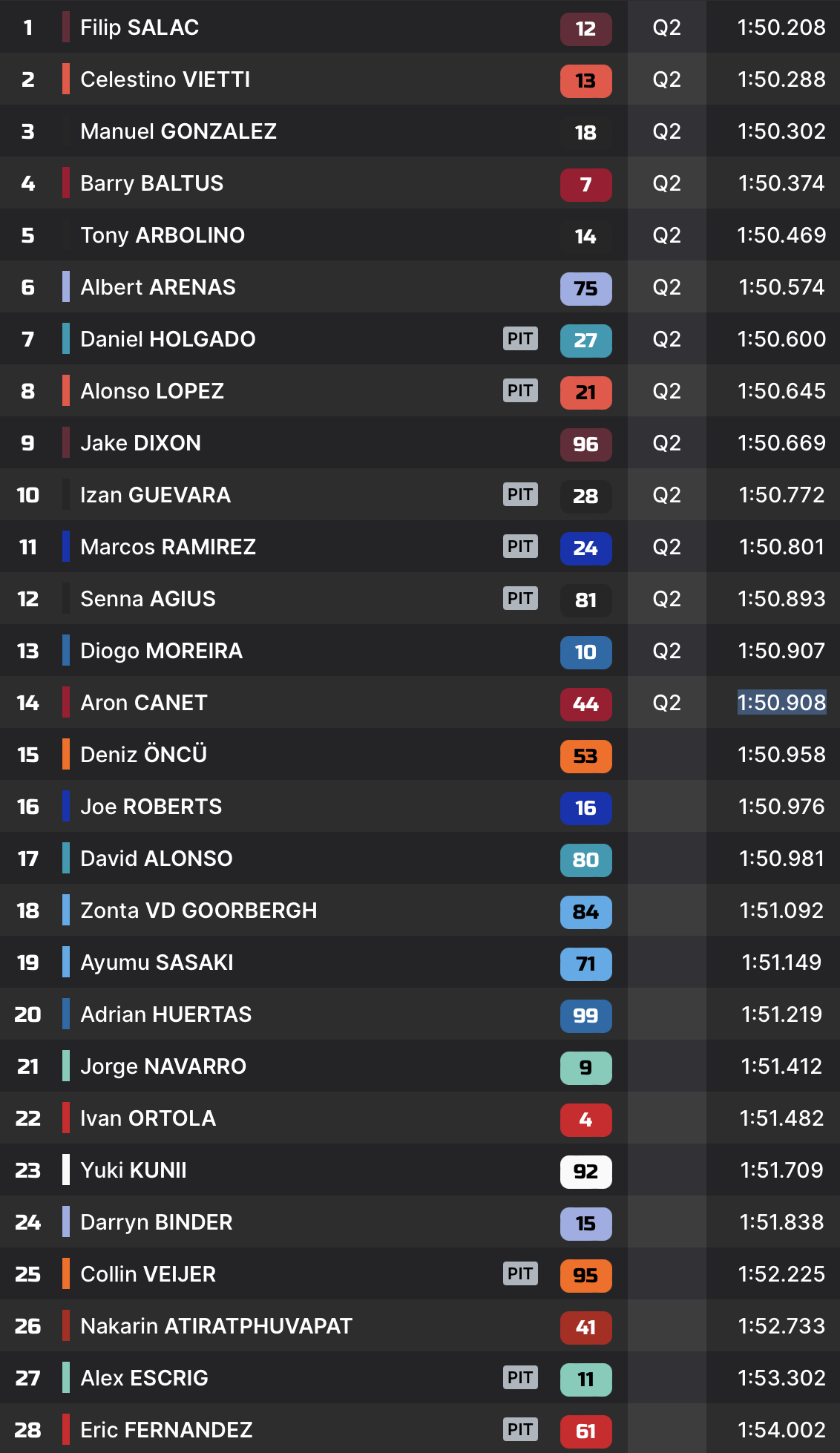Click the team color stripe beside Deniz Öncü
Viewport: 840px width, 1453px height.
(66, 755)
